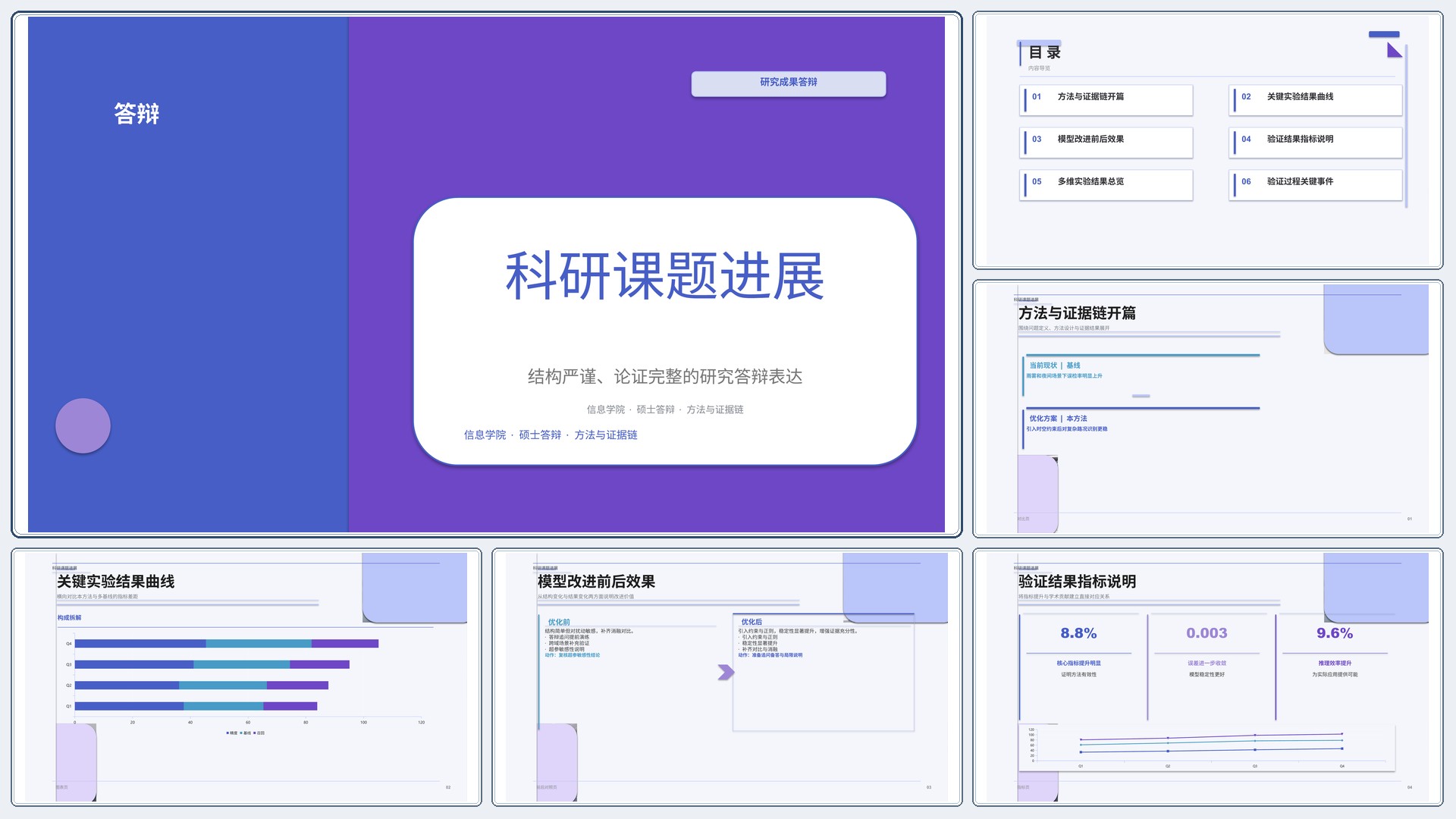This screenshot has width=1456, height=819.
Task: Click the 8.8% metric value
Action: 1078,633
